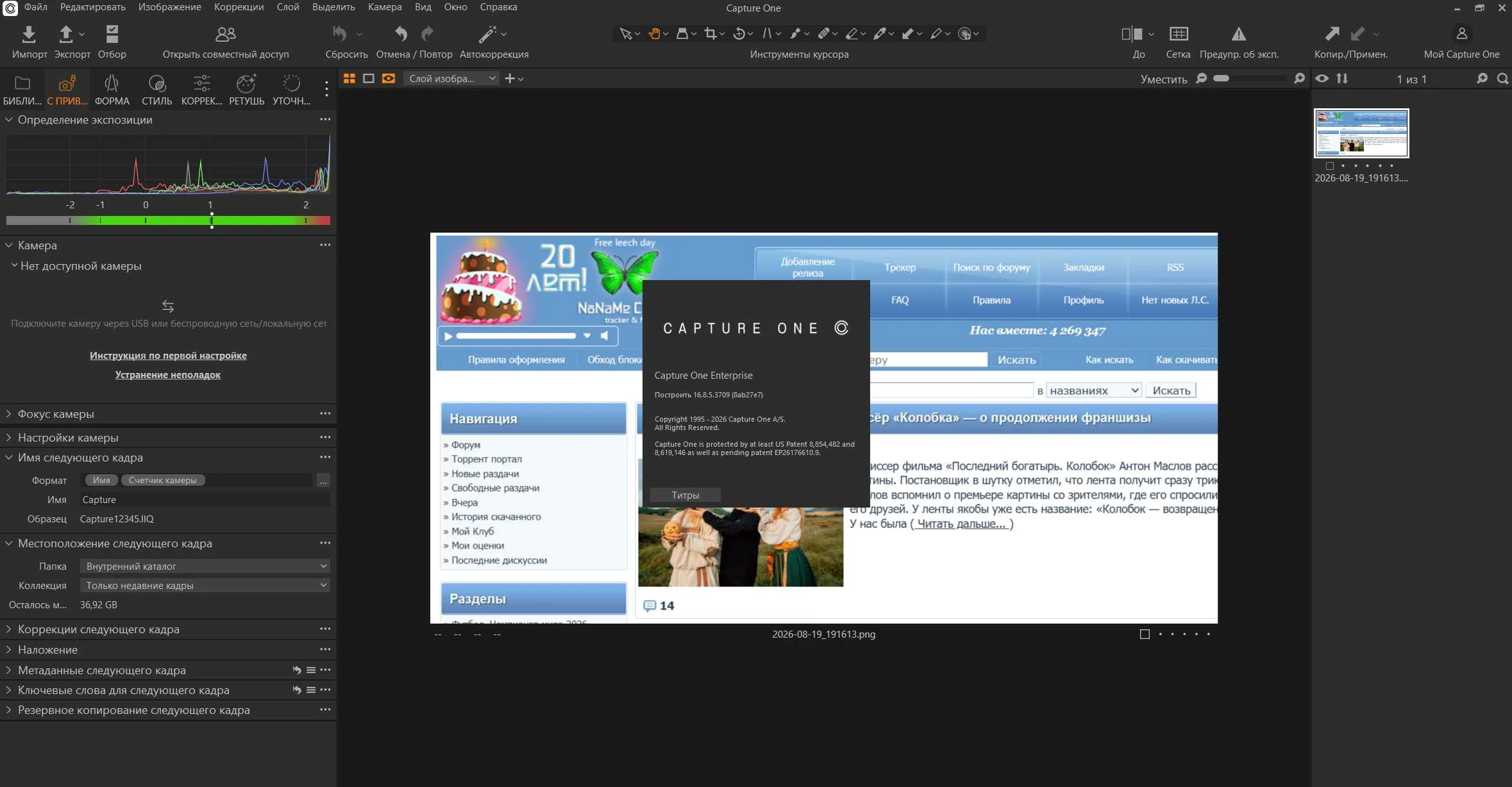
Task: Select the orange Pan hand tool
Action: click(x=654, y=33)
